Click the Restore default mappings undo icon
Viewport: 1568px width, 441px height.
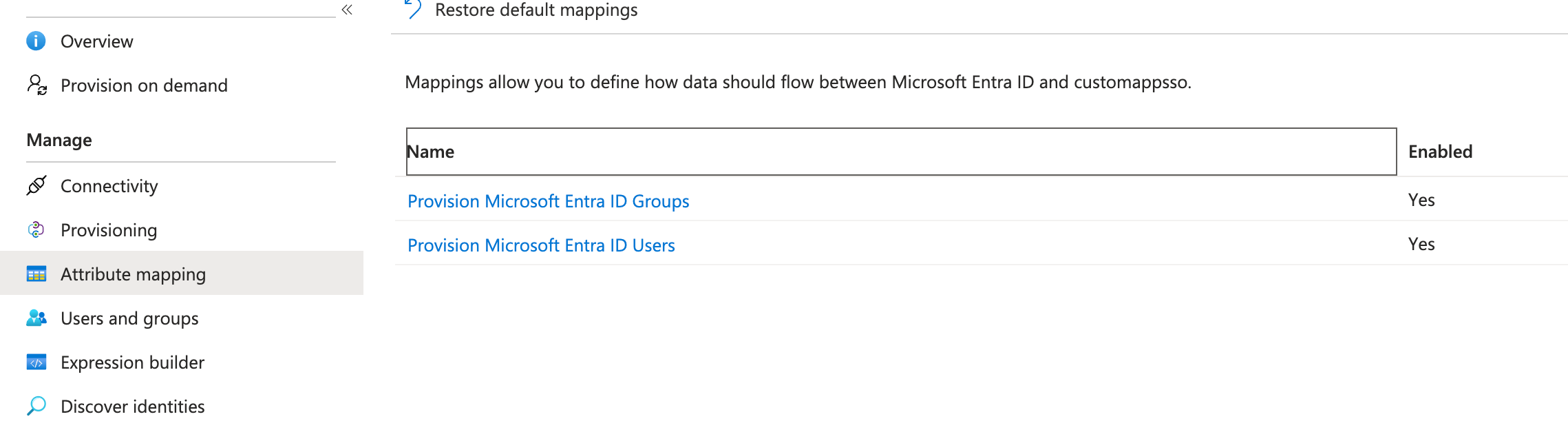[413, 9]
